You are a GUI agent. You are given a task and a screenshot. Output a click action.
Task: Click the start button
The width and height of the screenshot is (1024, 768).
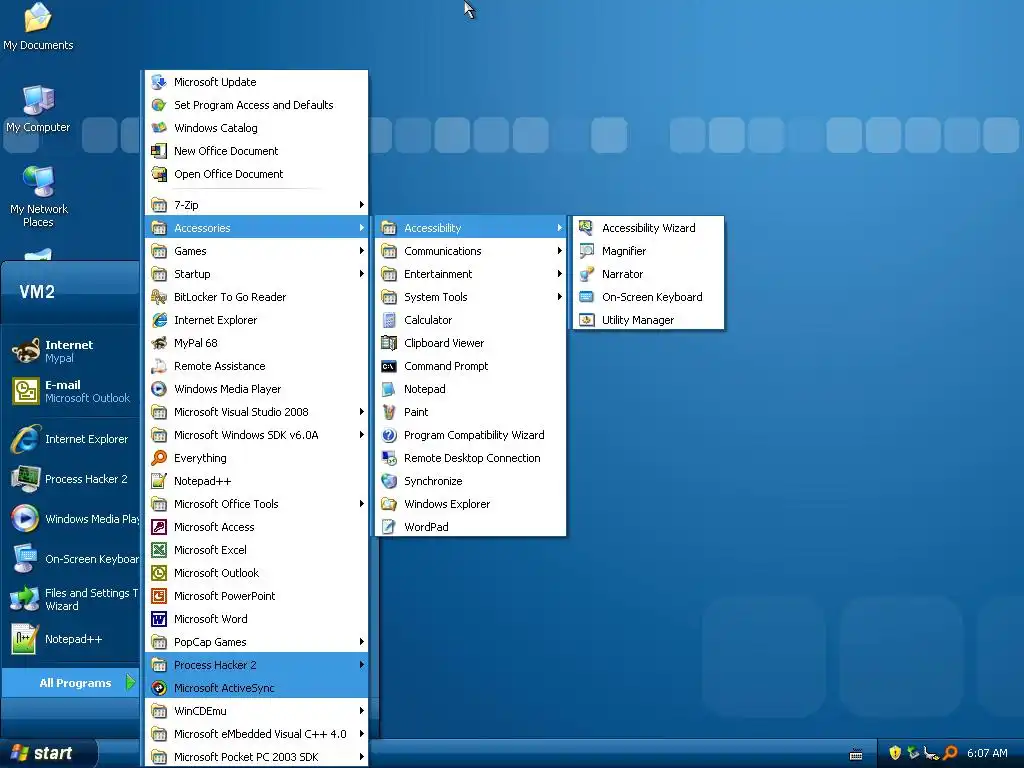click(47, 754)
